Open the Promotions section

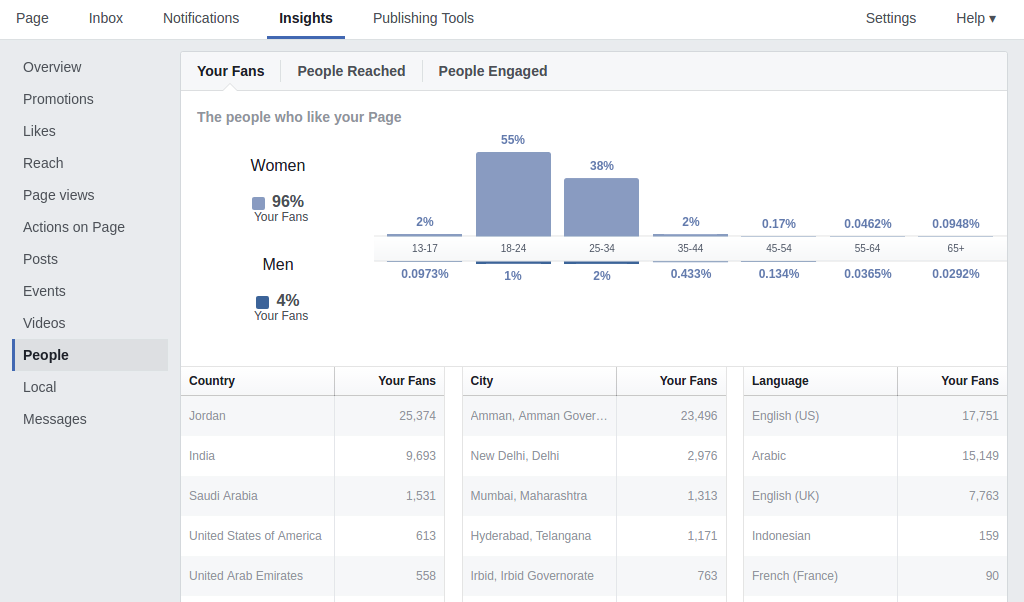point(58,99)
